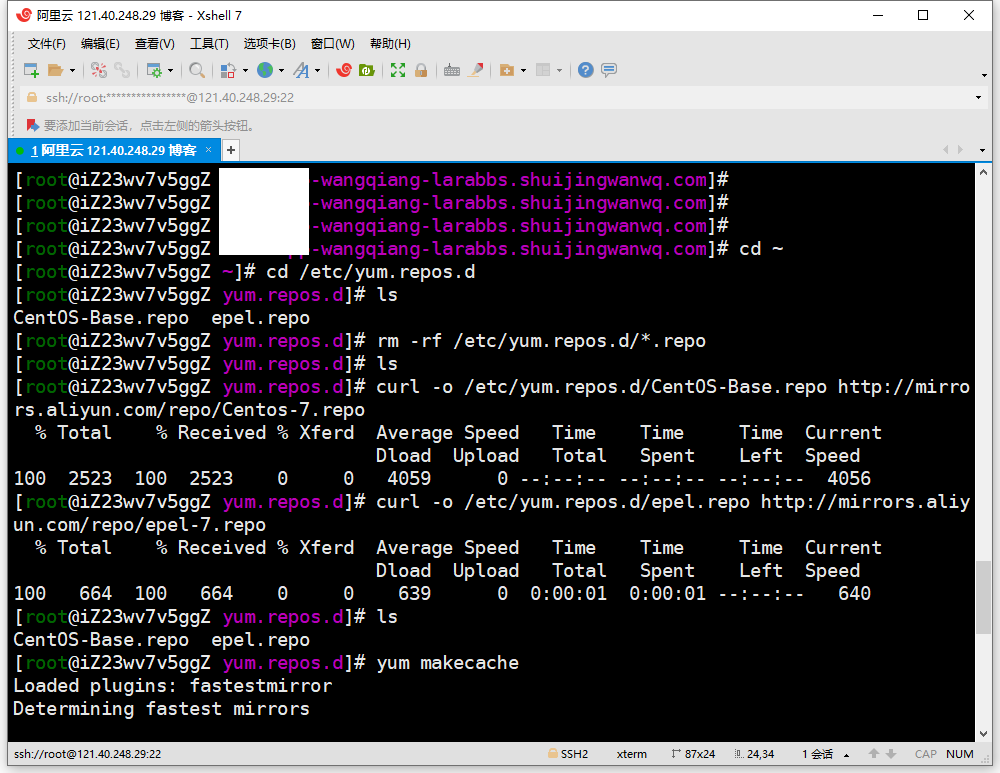Open the globe encoding dropdown arrow

(281, 70)
